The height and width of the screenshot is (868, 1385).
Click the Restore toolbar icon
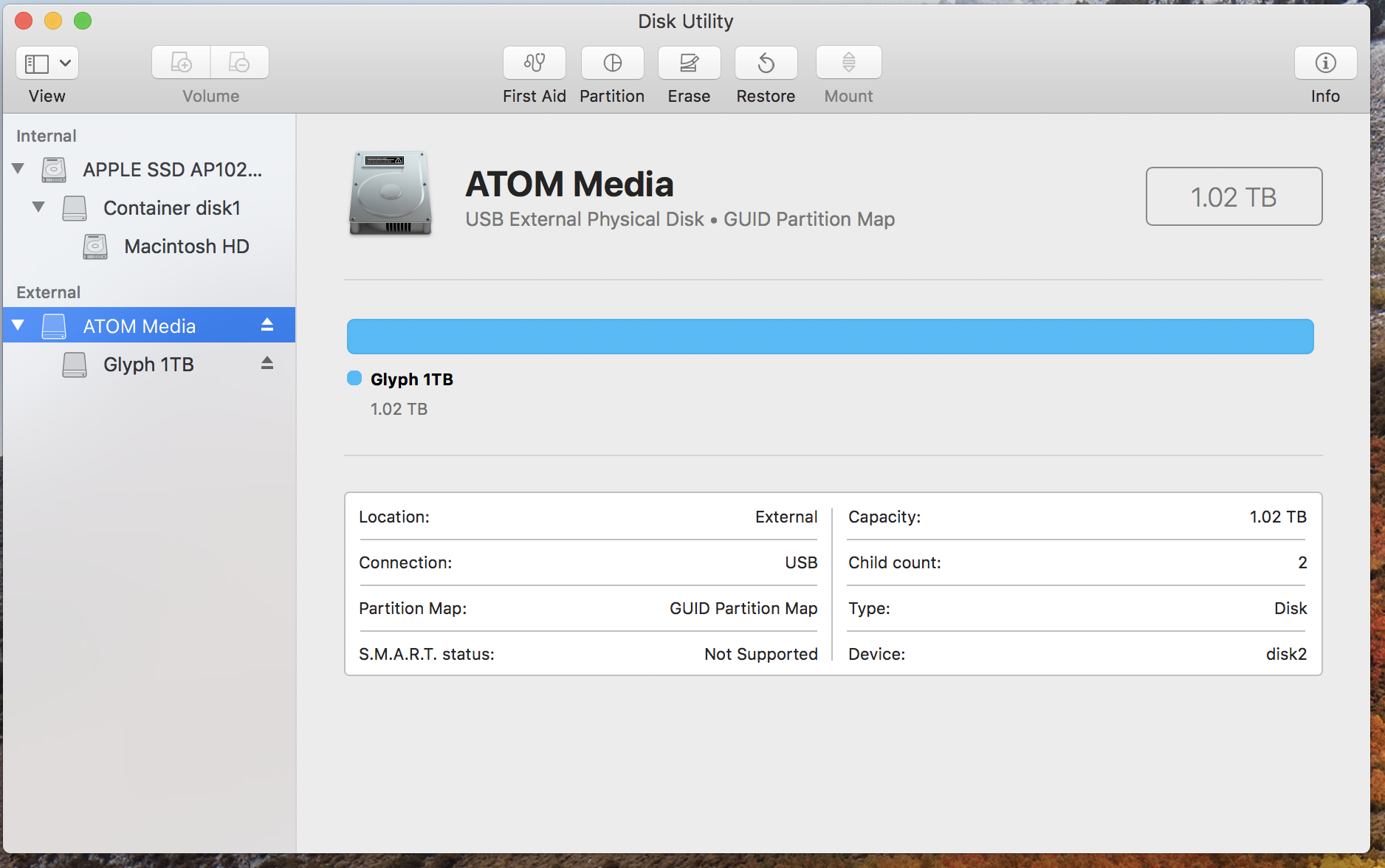click(x=766, y=63)
